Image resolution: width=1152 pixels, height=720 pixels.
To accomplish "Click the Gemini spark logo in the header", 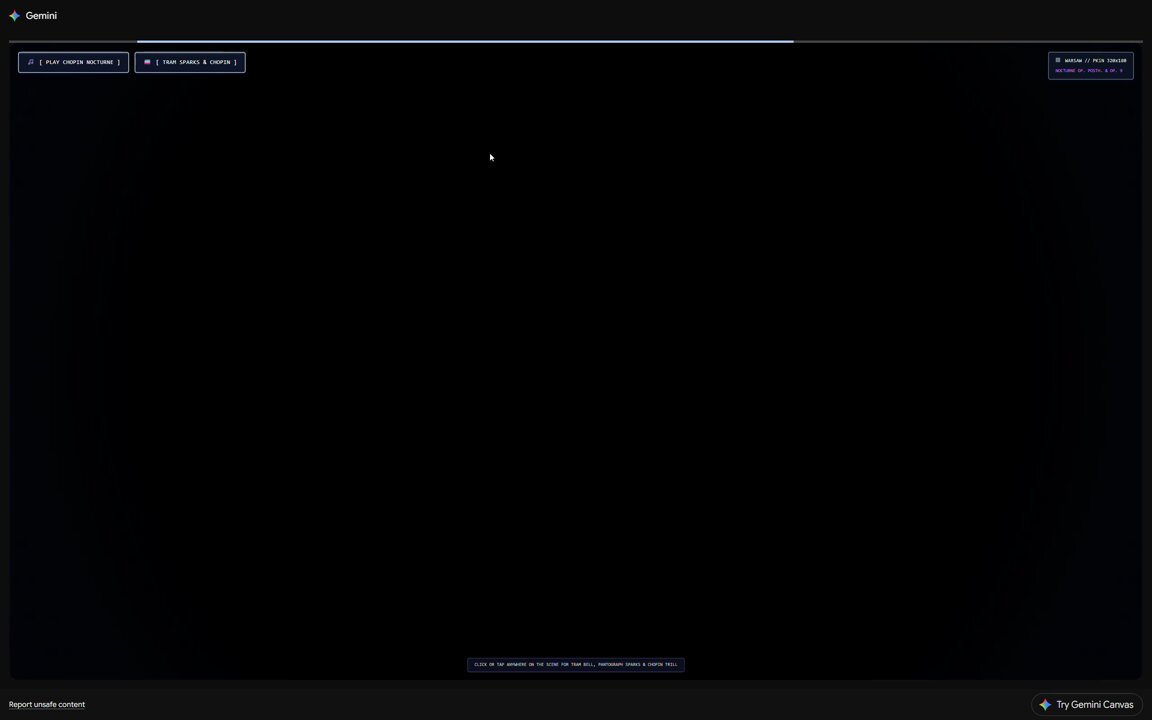I will 15,15.
